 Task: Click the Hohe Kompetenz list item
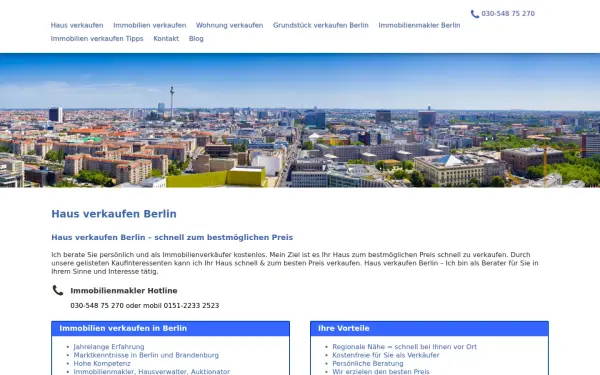click(102, 364)
